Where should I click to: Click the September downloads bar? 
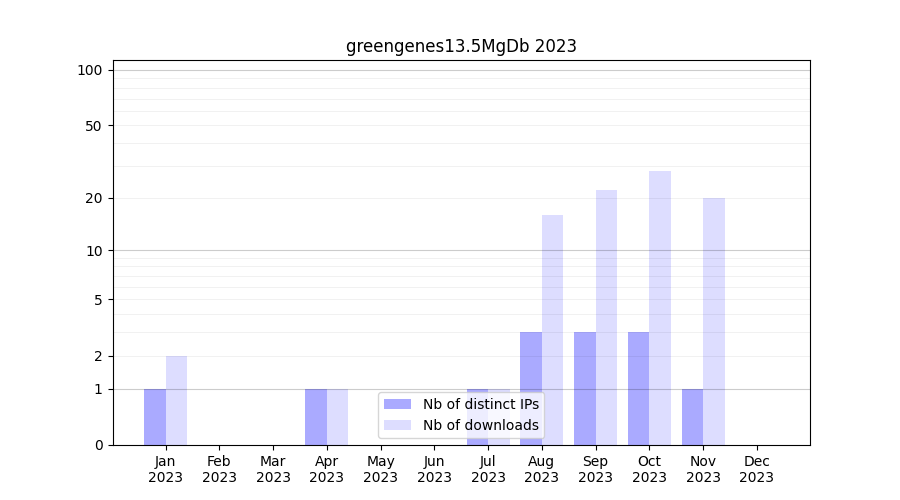point(606,317)
